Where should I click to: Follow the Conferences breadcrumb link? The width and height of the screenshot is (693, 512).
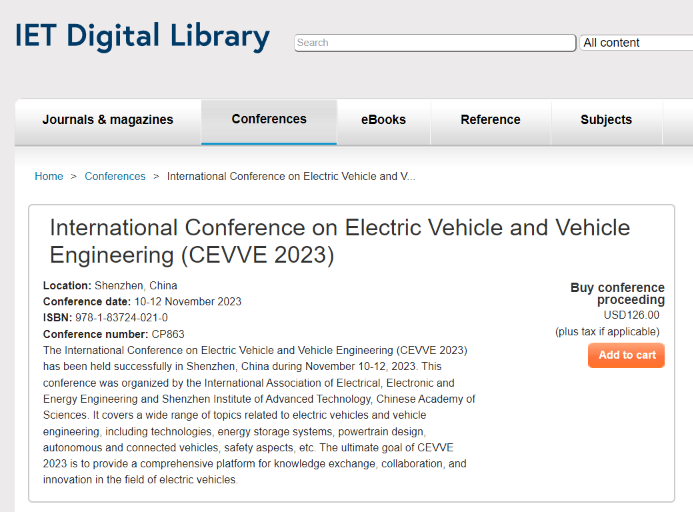pos(115,176)
